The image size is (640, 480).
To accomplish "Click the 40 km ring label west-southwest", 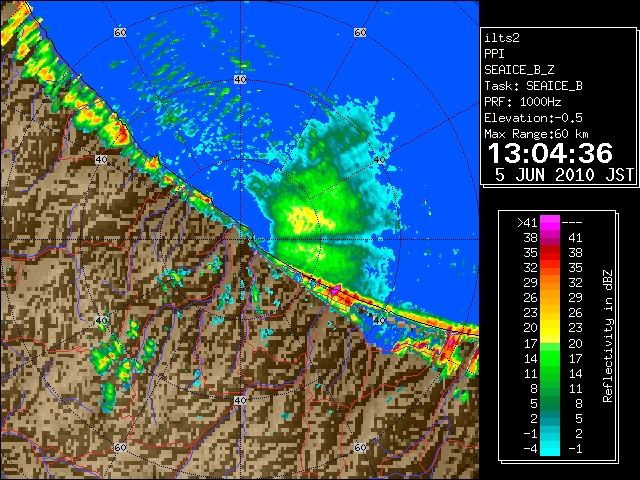I will point(101,320).
